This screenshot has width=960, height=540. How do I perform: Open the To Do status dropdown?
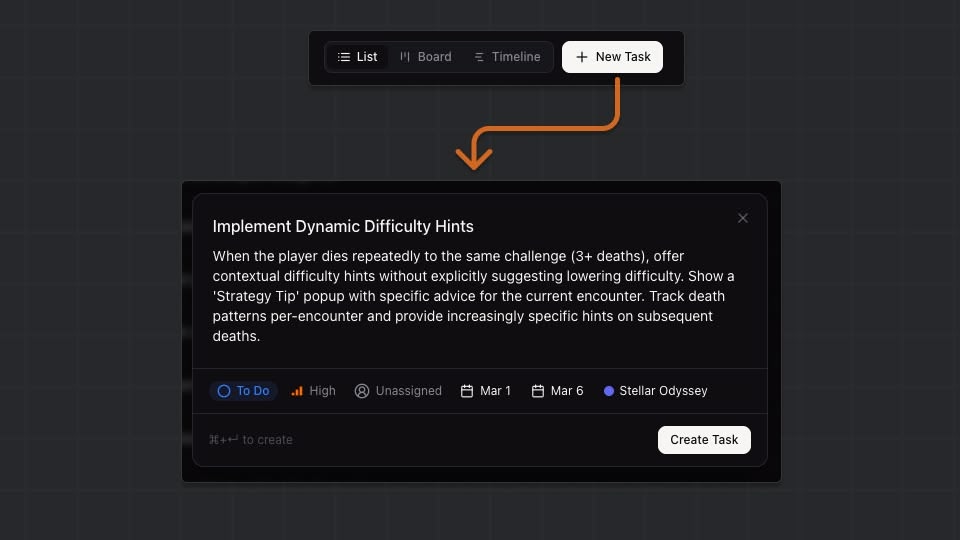tap(244, 391)
